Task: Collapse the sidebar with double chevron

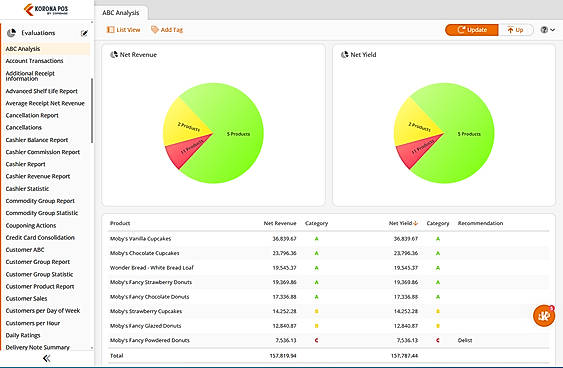Action: (46, 358)
